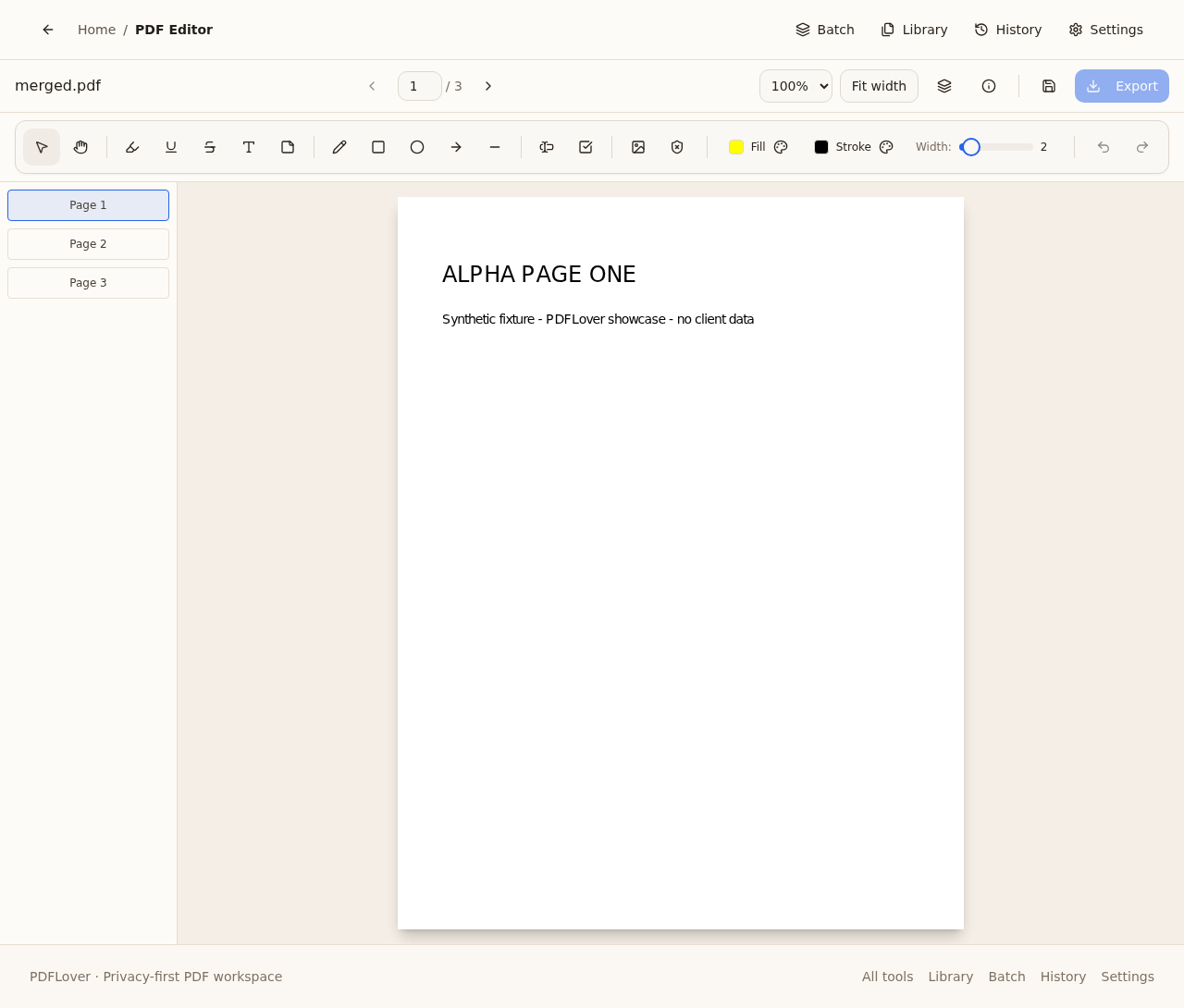Image resolution: width=1184 pixels, height=1008 pixels.
Task: Click the stroke width slider handle
Action: 970,147
